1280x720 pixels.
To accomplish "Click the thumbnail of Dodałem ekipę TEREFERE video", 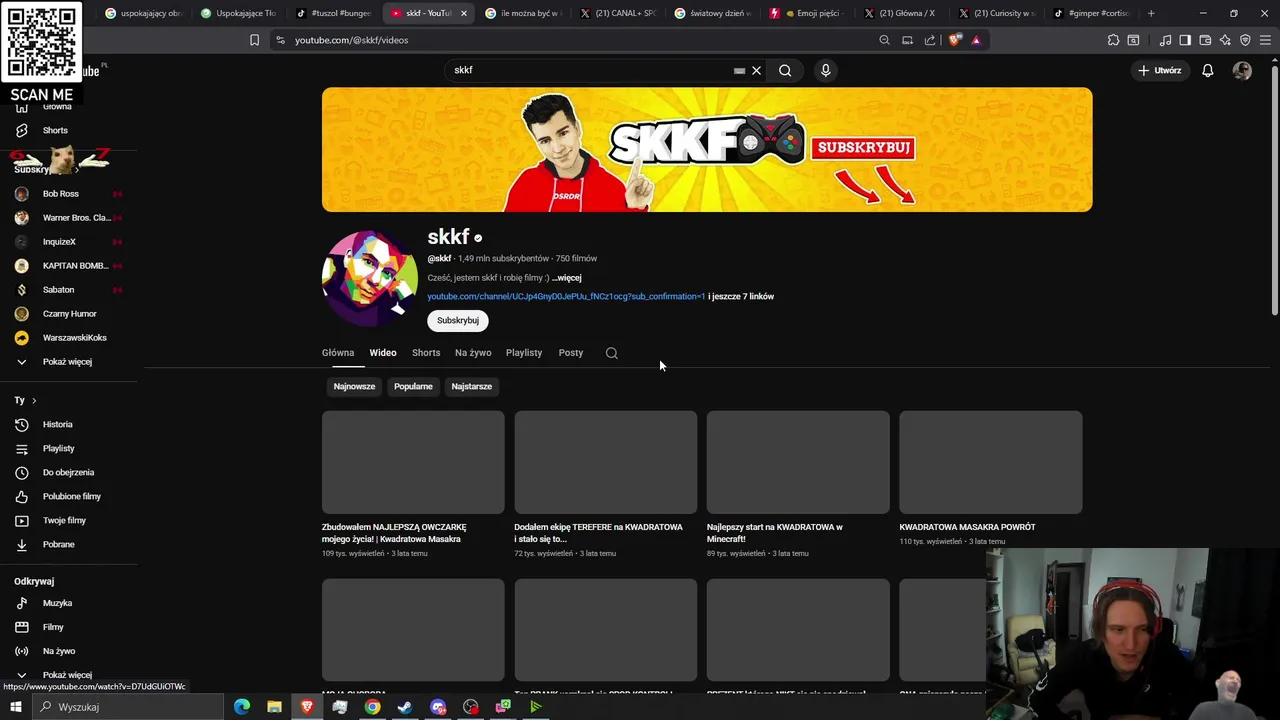I will pos(605,462).
